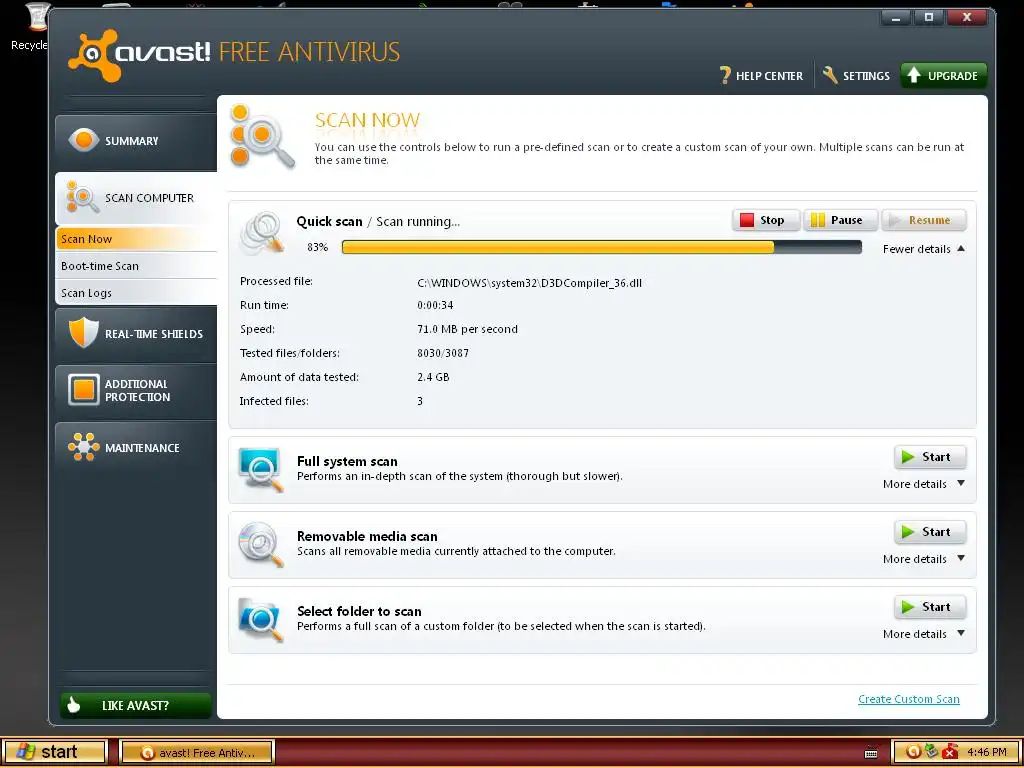Click the Full system scan monitor icon
Image resolution: width=1024 pixels, height=768 pixels.
[261, 470]
